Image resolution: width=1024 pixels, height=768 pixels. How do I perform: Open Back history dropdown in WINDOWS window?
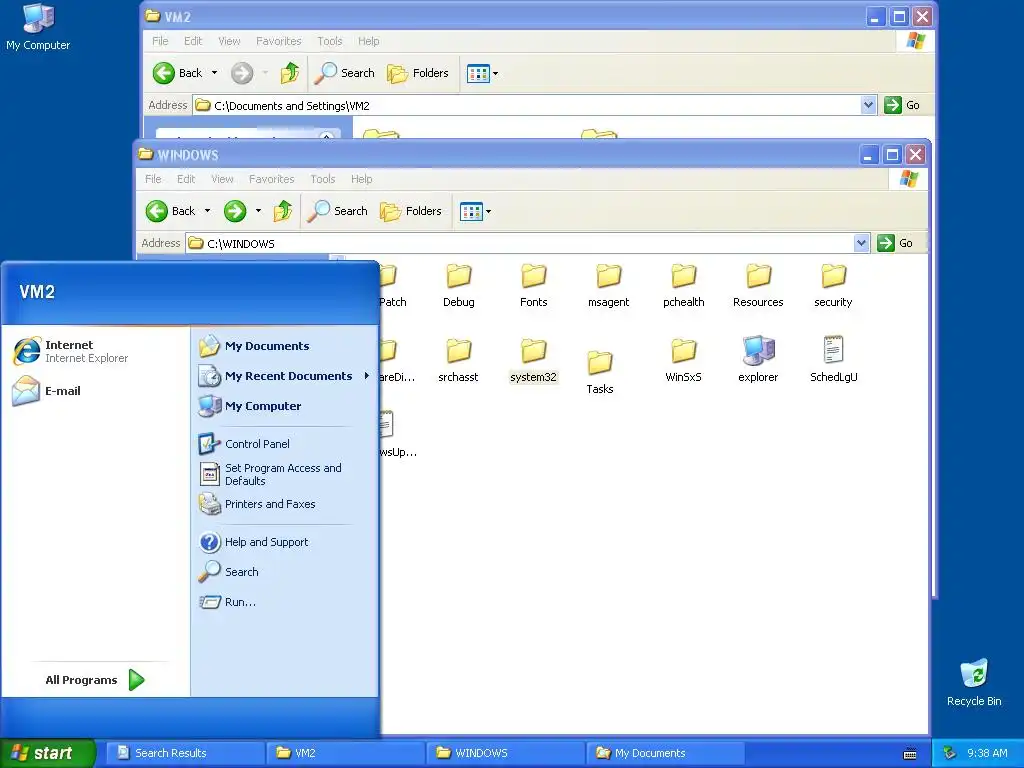click(208, 211)
